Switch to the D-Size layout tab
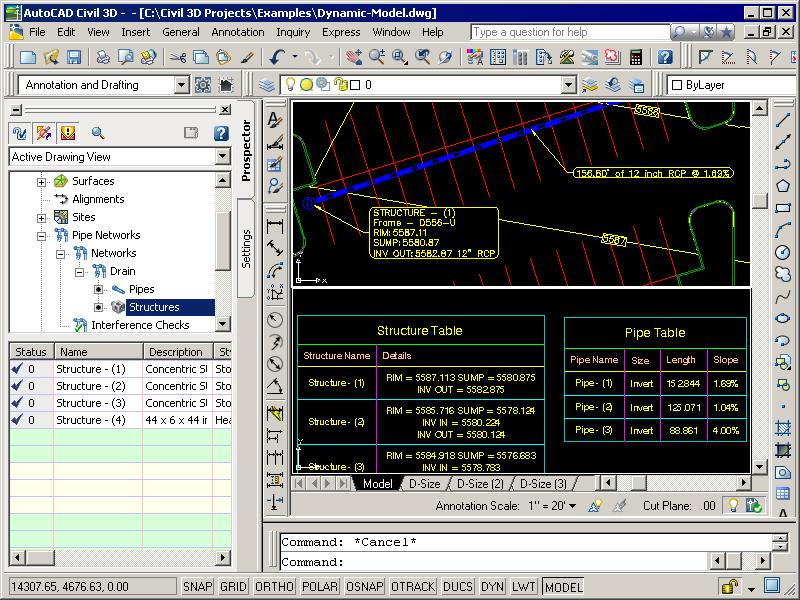Screen dimensions: 800x600 (x=424, y=484)
